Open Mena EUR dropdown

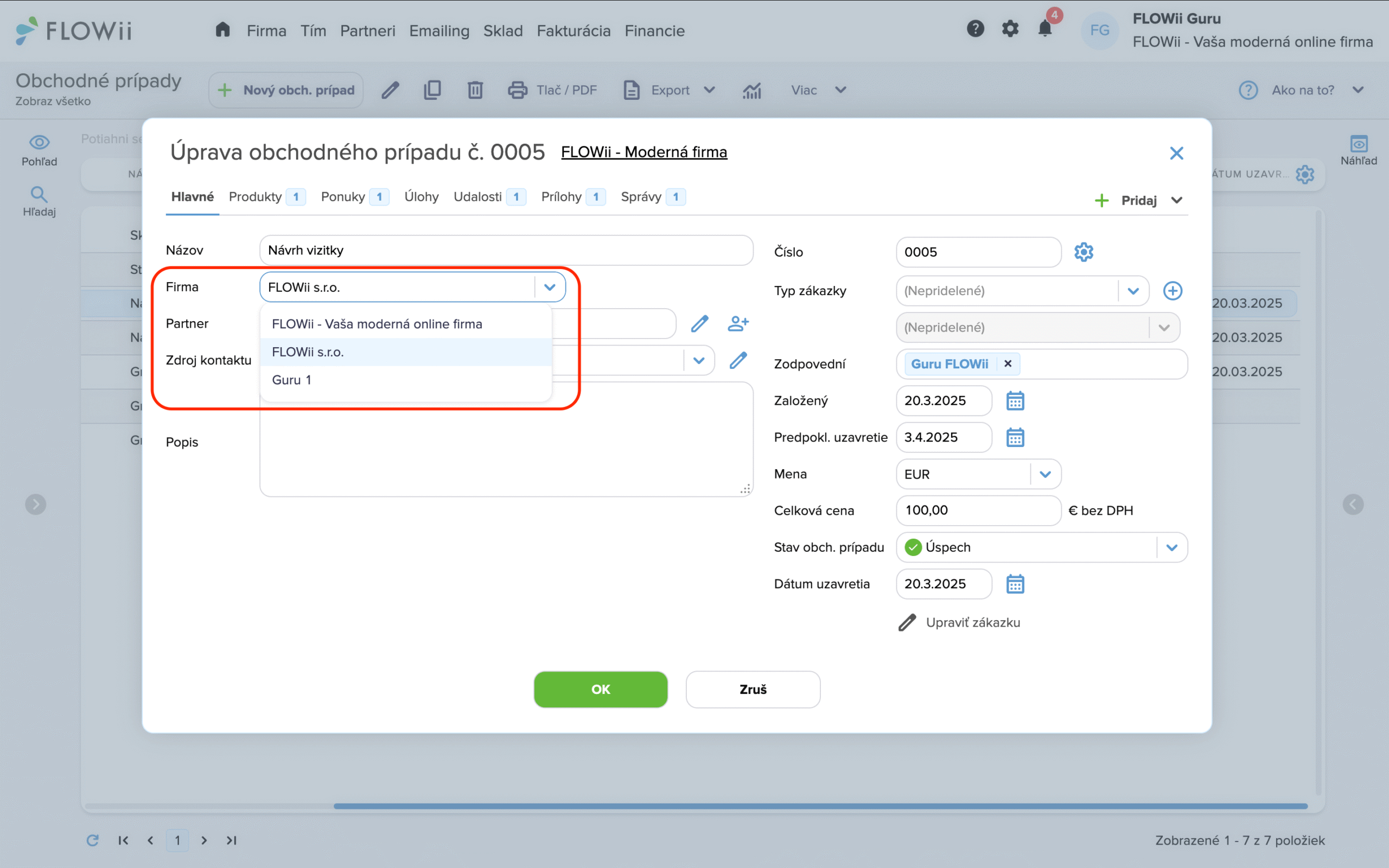tap(1045, 474)
